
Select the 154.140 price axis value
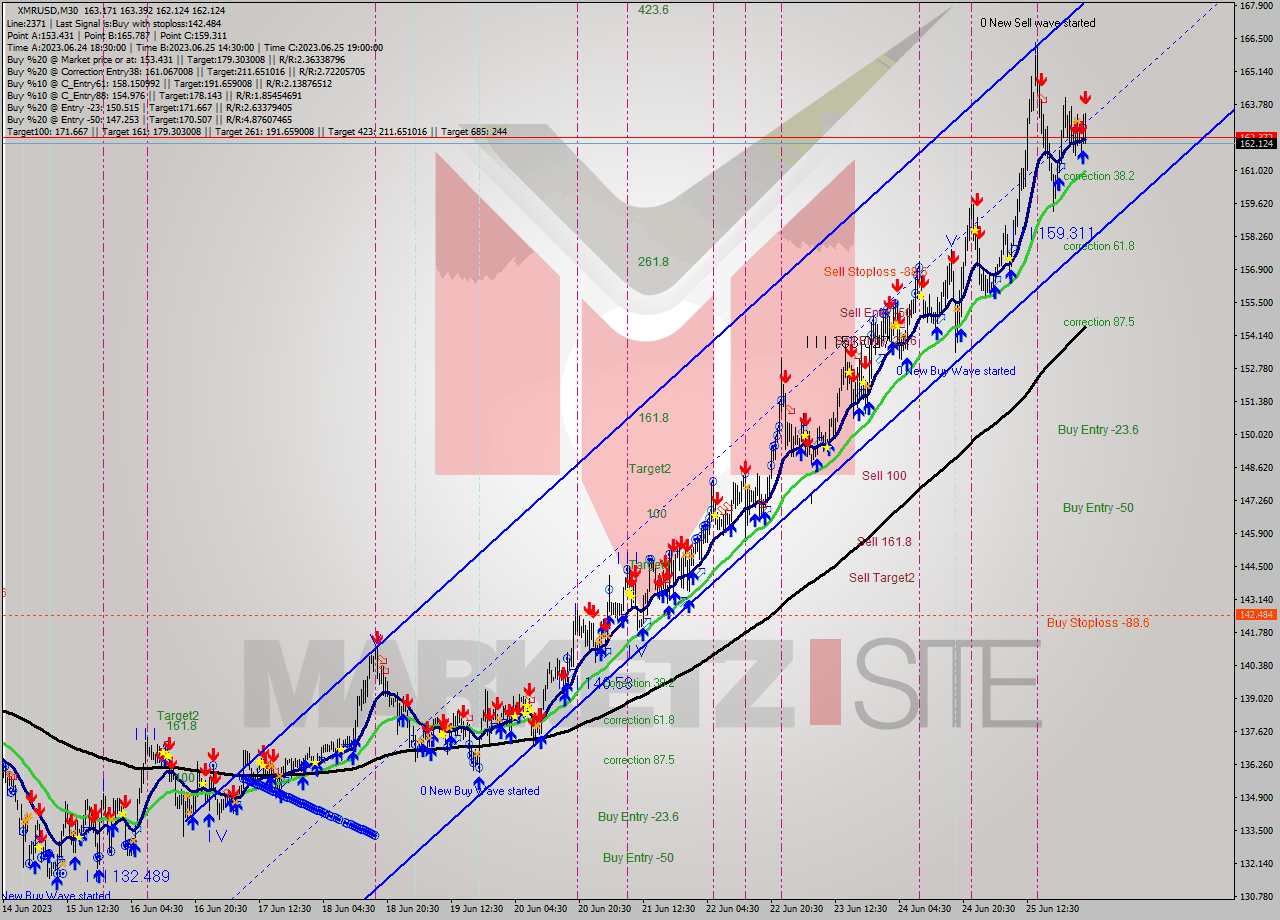[x=1256, y=336]
